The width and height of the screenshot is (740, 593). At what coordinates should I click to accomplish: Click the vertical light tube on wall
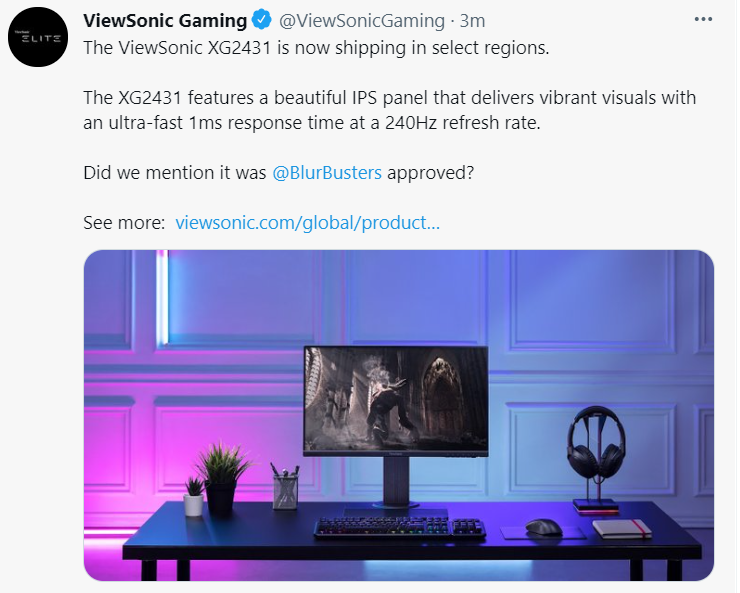click(x=162, y=297)
